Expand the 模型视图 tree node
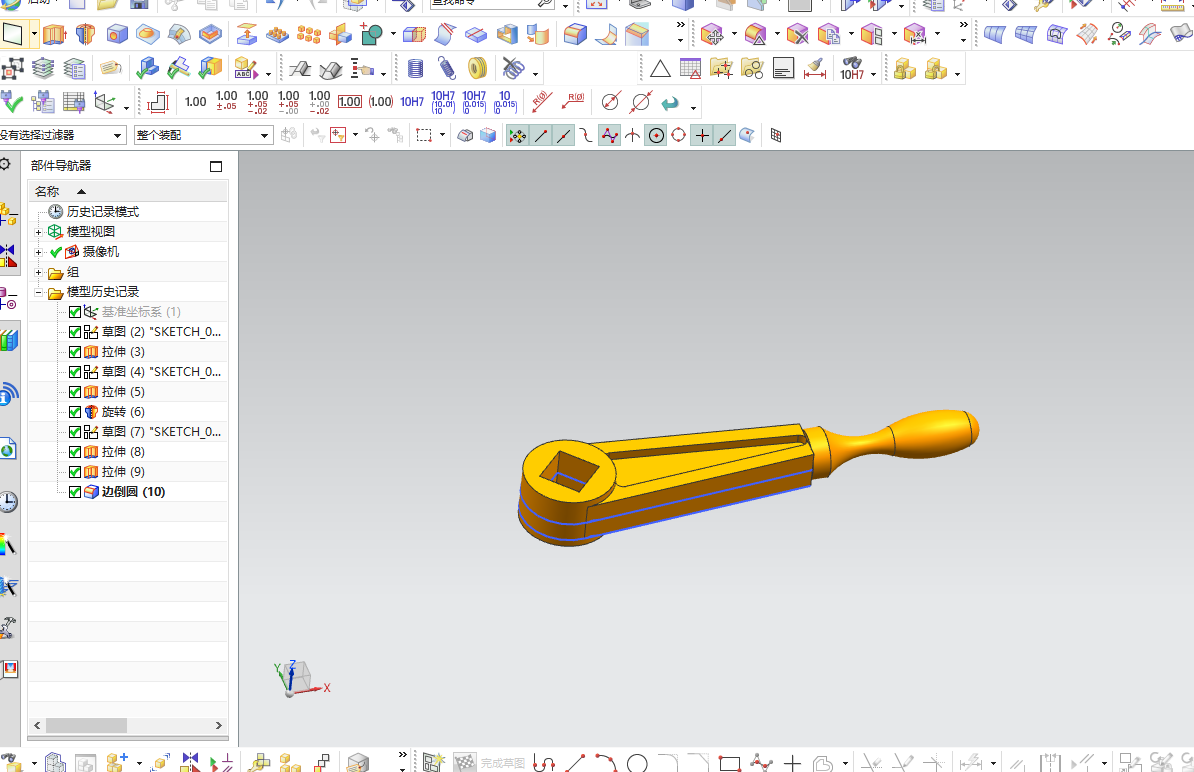Viewport: 1194px width, 772px height. coord(39,232)
